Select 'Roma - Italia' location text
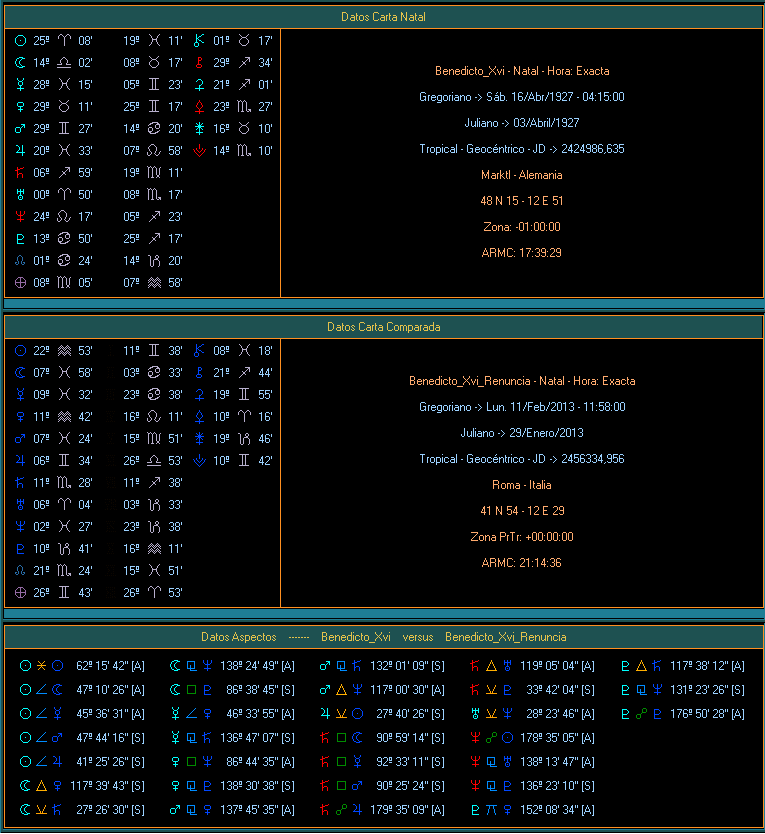 [522, 485]
